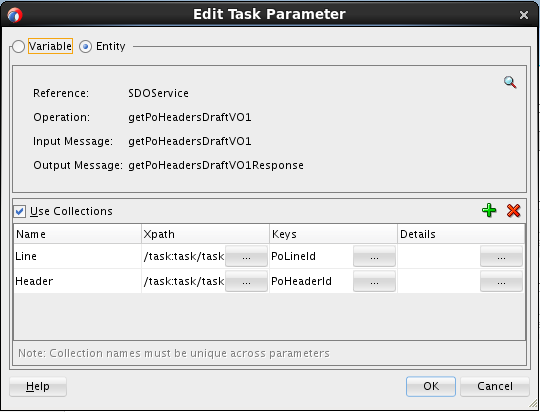The image size is (540, 412).
Task: Select the Line collection name cell
Action: coord(77,256)
